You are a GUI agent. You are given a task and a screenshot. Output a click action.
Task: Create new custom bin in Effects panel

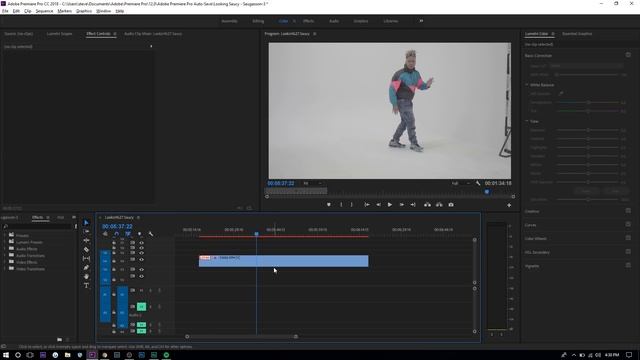point(60,339)
